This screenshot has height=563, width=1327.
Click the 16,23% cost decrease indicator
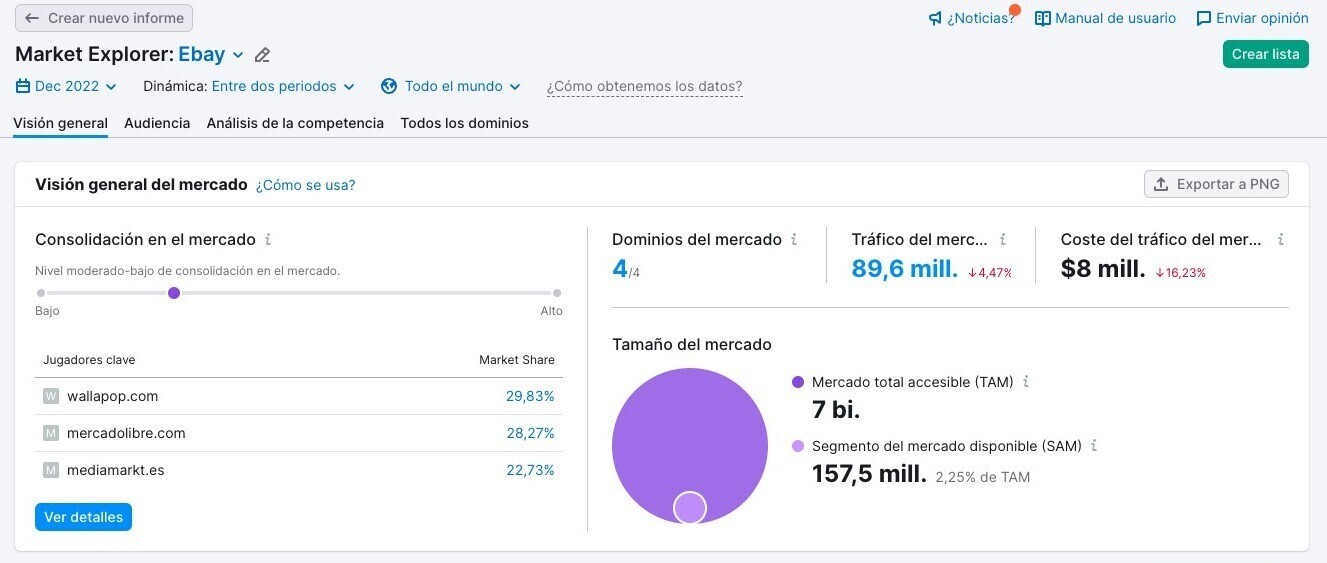click(1181, 272)
